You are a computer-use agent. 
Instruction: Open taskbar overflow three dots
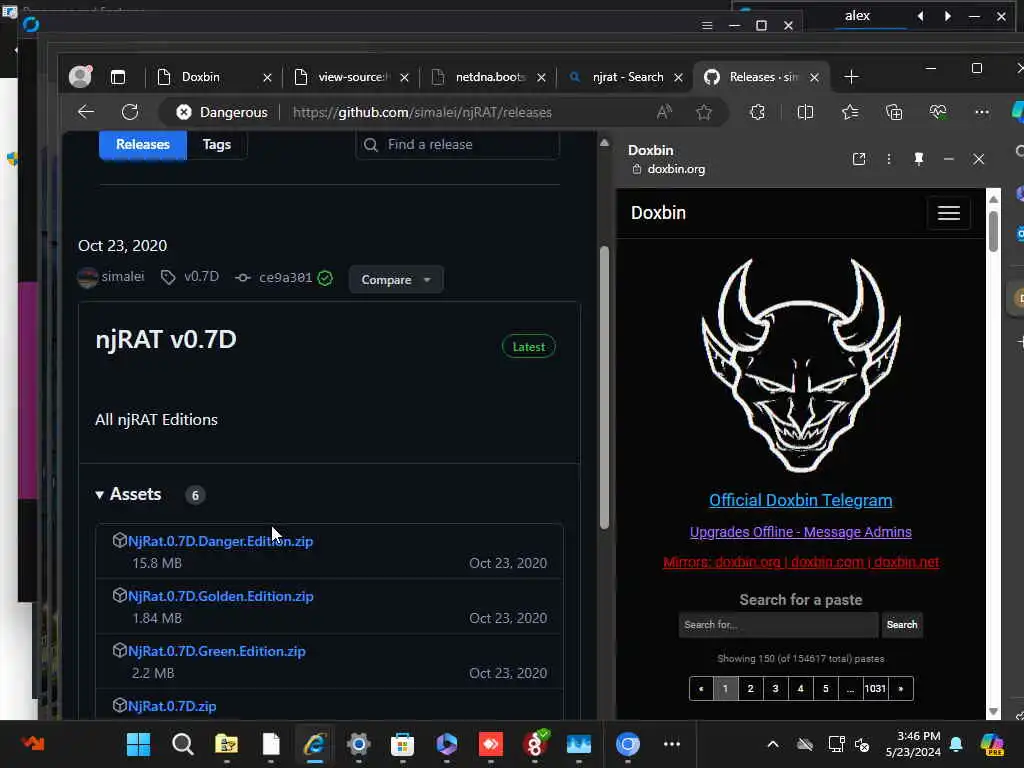672,744
